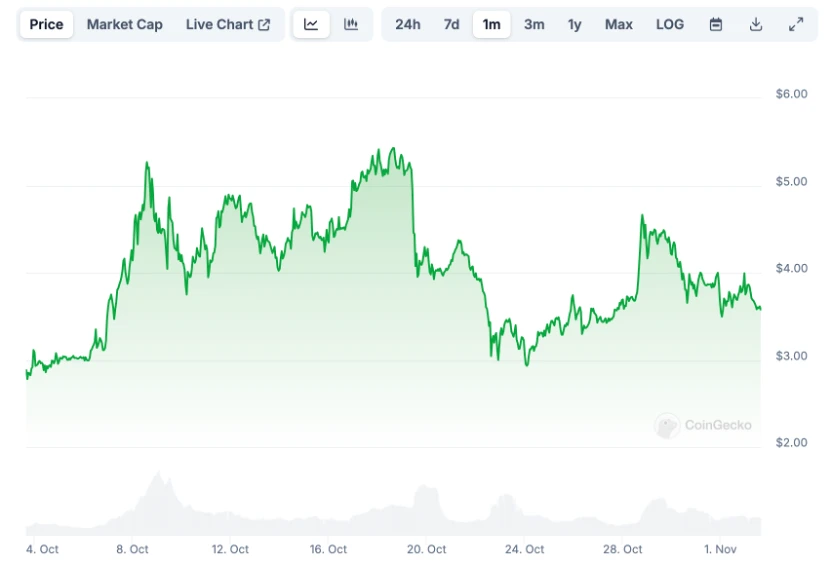This screenshot has height=566, width=832.
Task: Click the $5.00 price axis label
Action: click(x=792, y=181)
